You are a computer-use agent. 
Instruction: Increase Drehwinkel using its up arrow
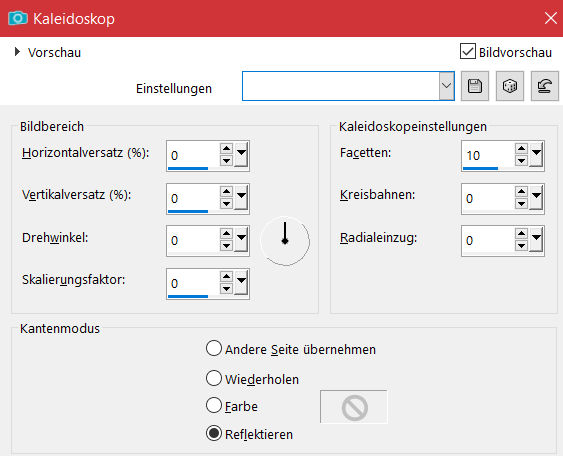[x=226, y=234]
